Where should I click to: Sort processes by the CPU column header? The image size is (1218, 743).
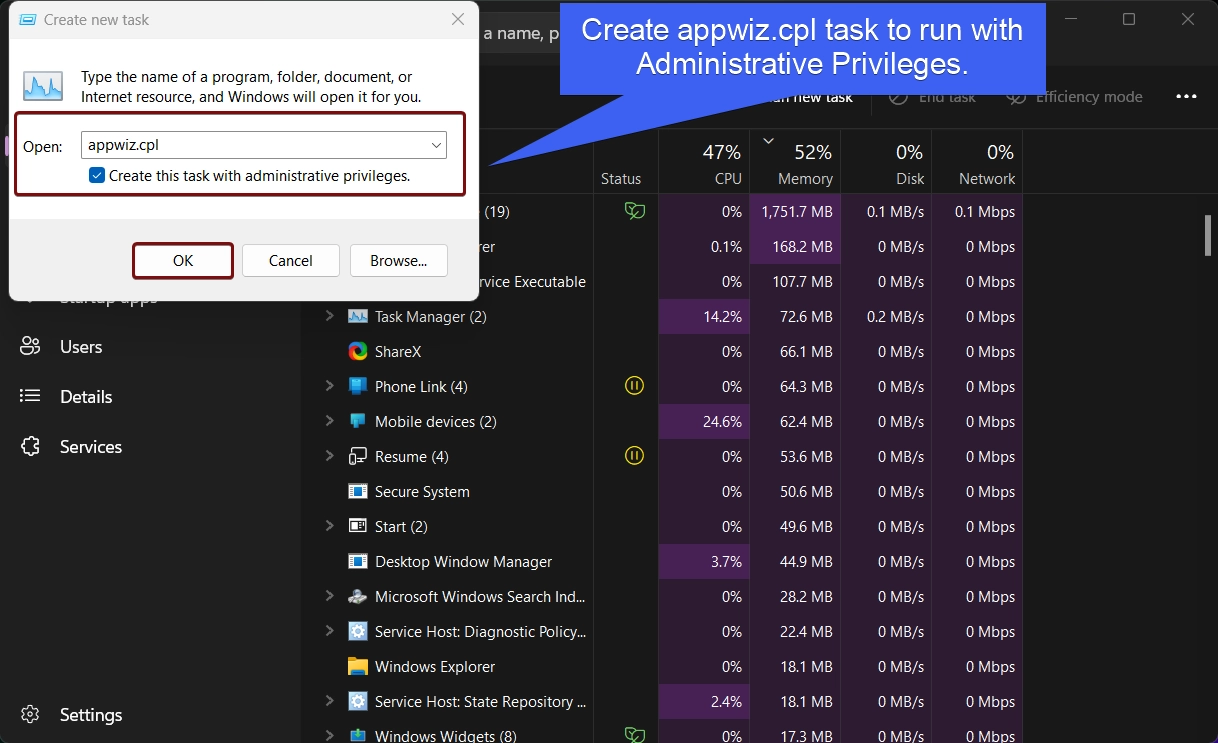click(x=704, y=162)
